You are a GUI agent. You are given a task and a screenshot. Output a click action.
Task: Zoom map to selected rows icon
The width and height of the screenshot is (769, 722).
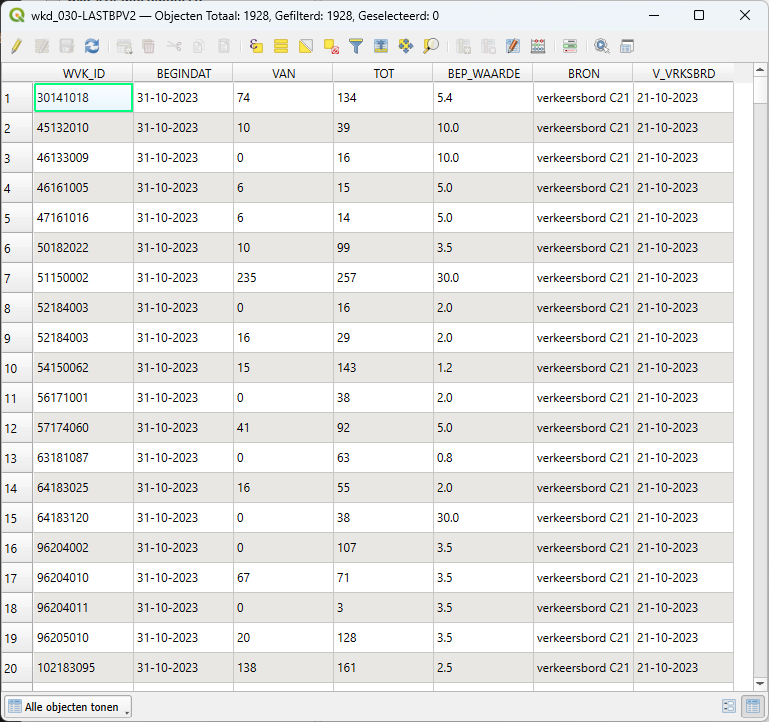pyautogui.click(x=431, y=47)
